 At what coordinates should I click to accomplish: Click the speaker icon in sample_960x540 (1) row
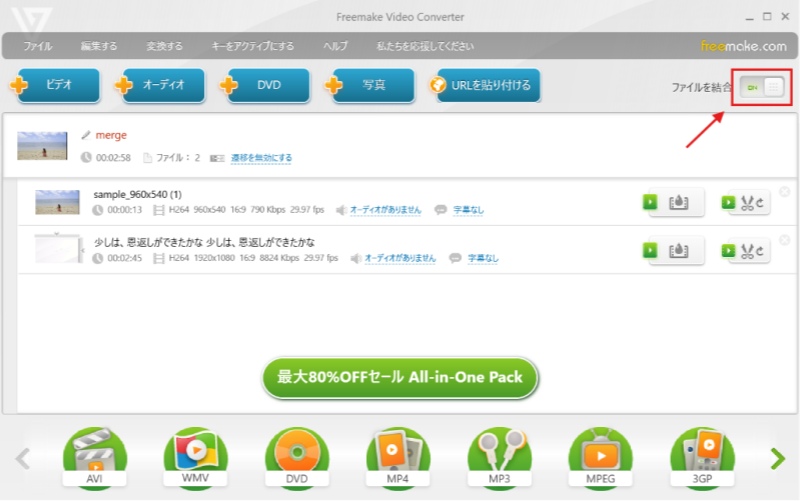341,210
